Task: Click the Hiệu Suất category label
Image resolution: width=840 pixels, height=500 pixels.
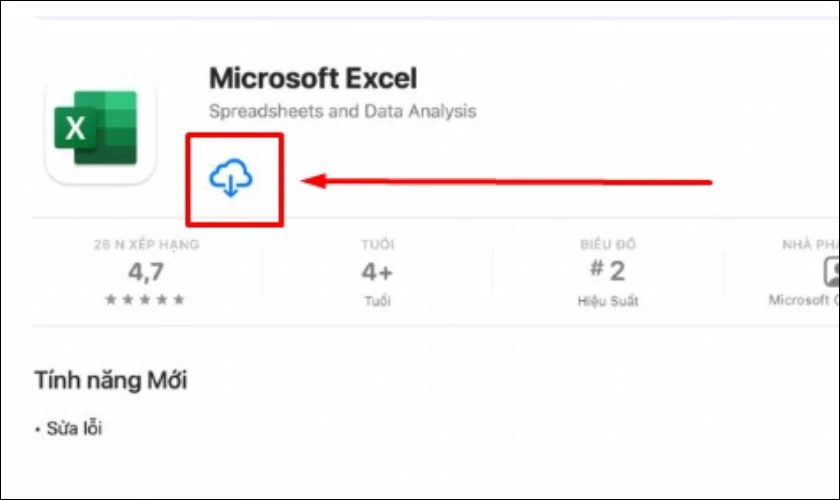Action: (608, 301)
